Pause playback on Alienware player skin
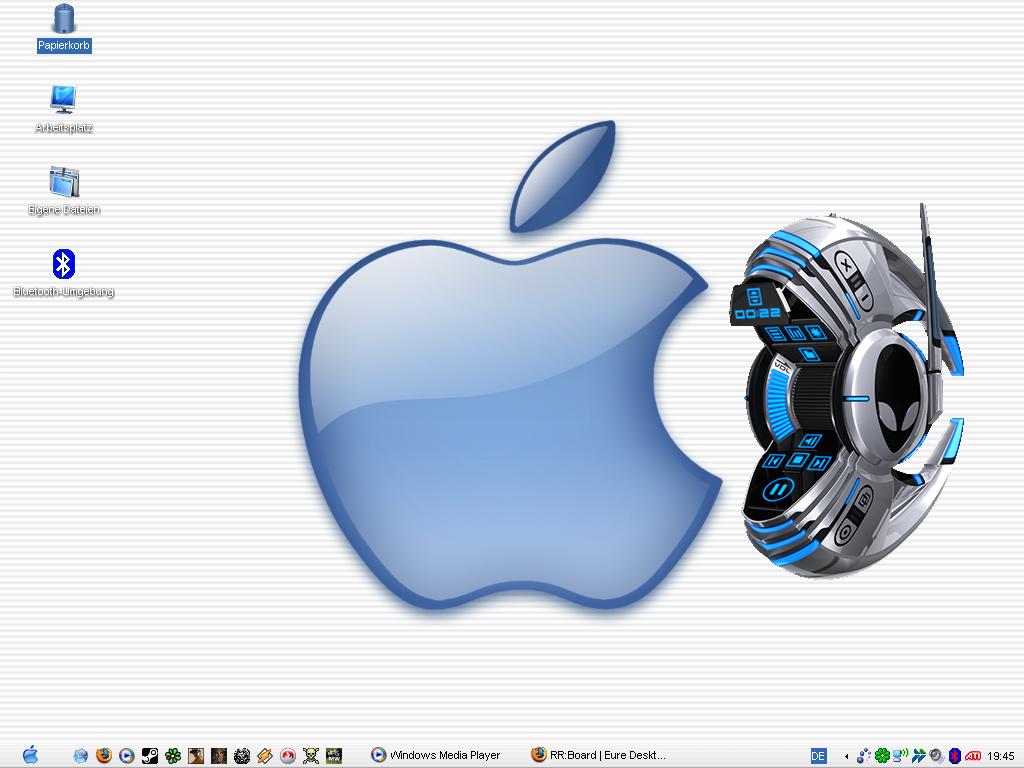This screenshot has width=1024, height=768. [778, 489]
